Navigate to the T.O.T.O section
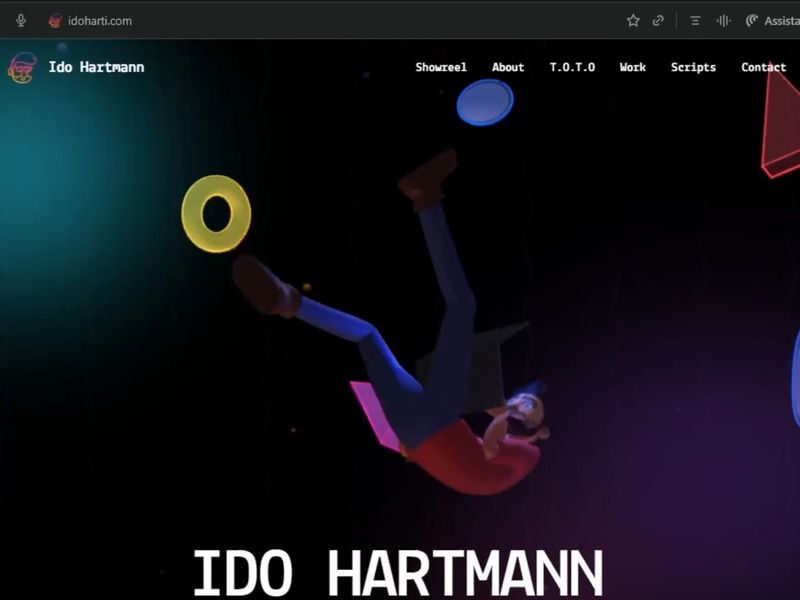This screenshot has height=600, width=800. [571, 67]
